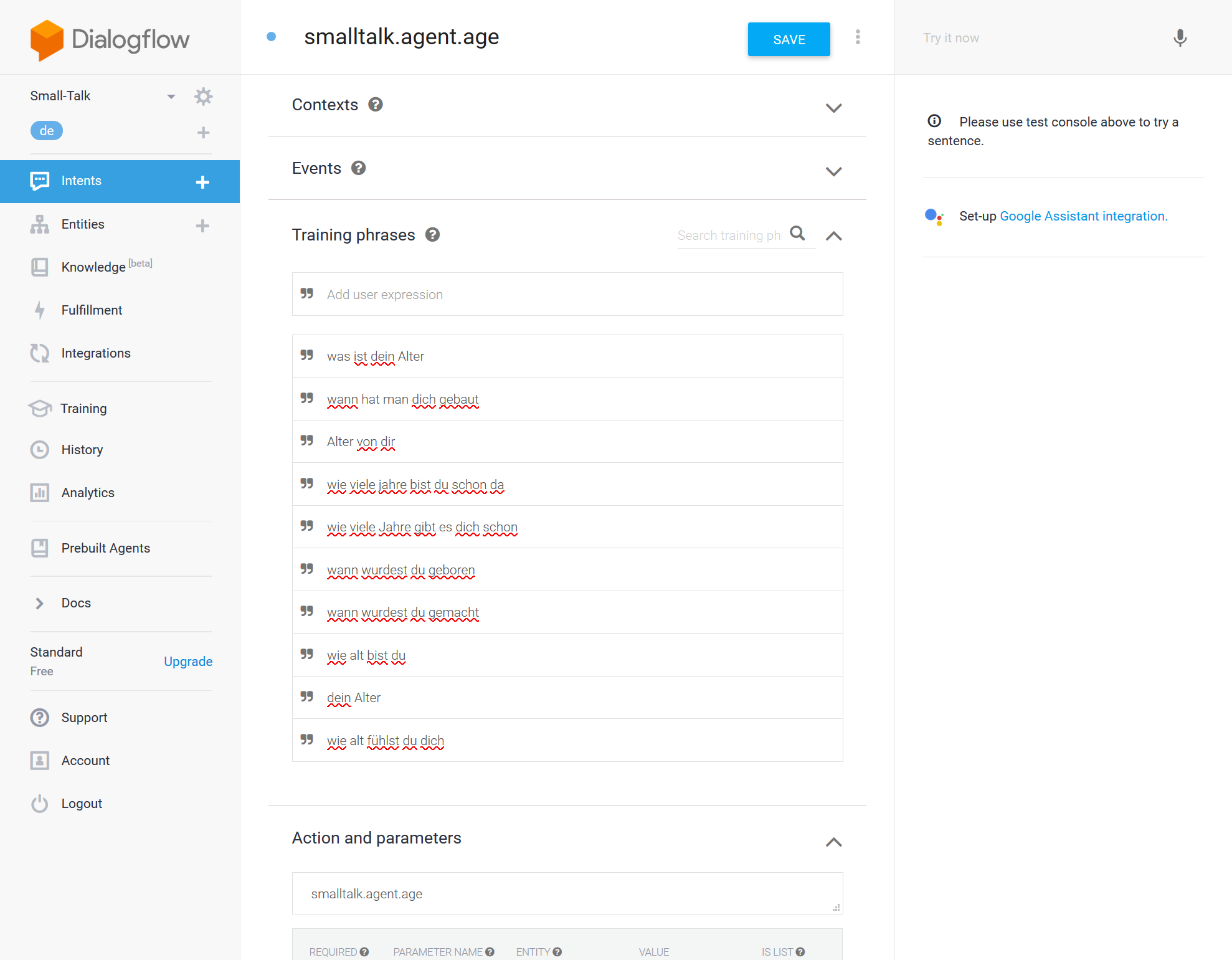The image size is (1232, 960).
Task: Collapse the Action and parameters section
Action: click(x=833, y=842)
